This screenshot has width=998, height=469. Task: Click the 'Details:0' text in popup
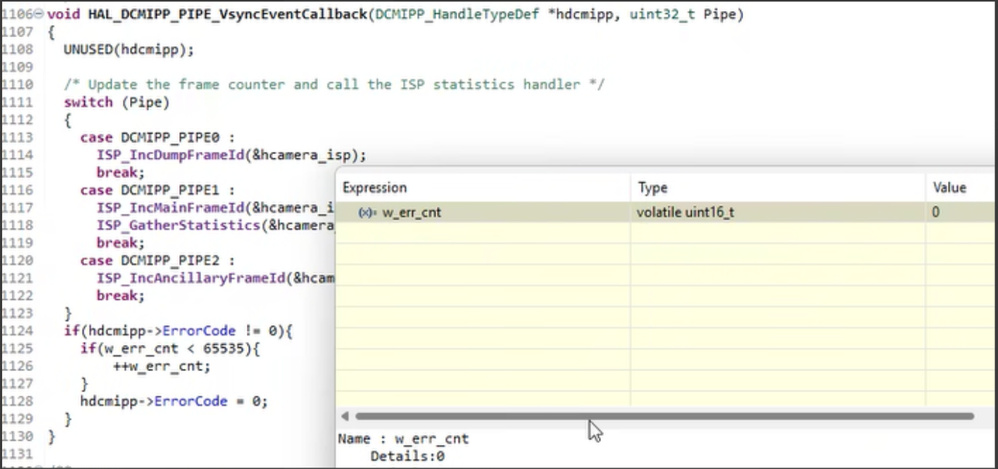click(407, 456)
